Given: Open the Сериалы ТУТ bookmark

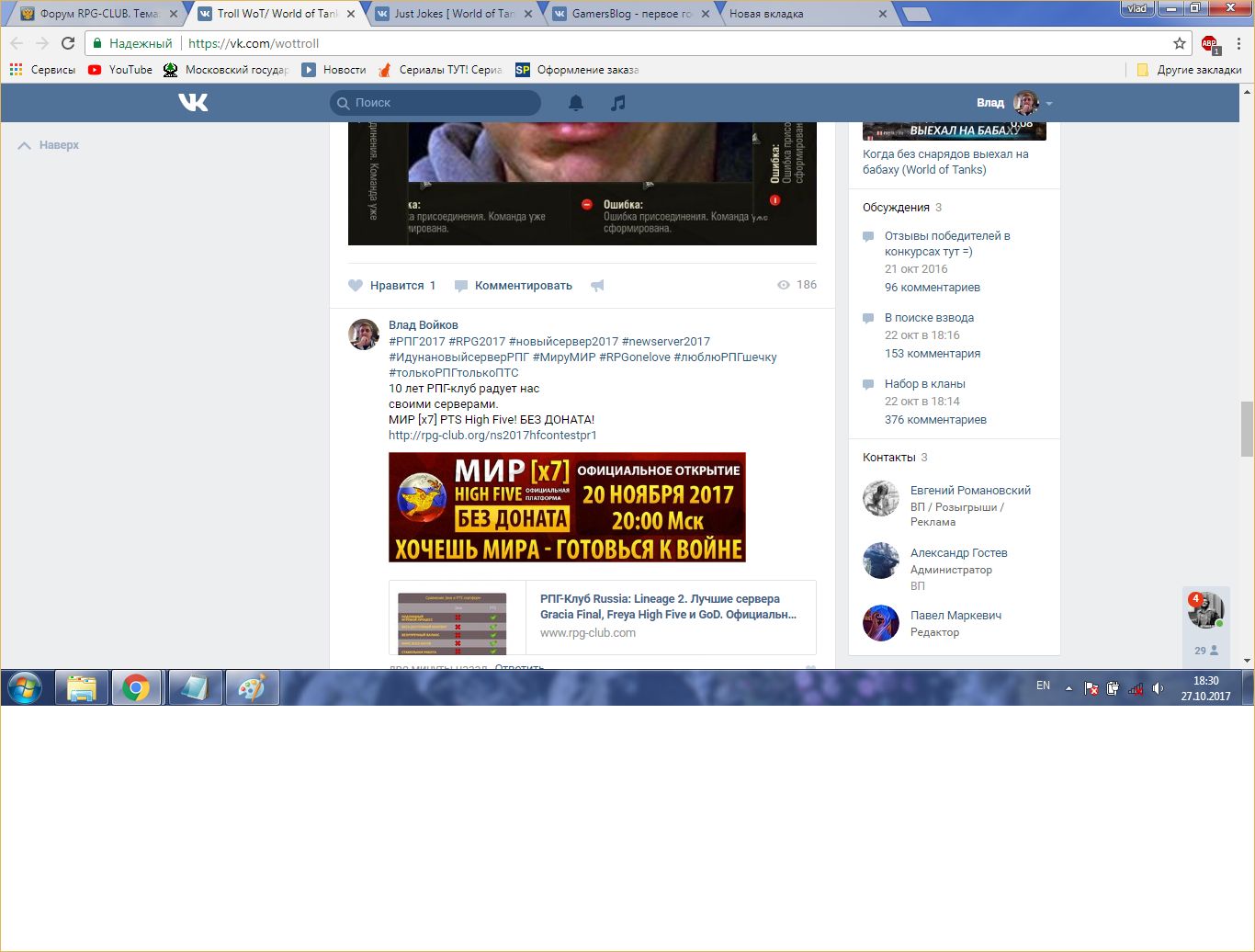Looking at the screenshot, I should coord(439,70).
